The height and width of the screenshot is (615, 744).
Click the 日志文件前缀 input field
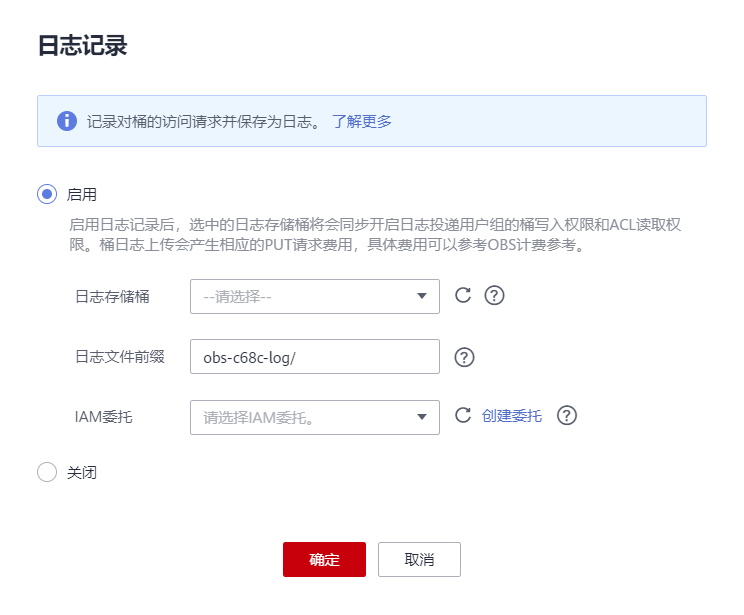(x=314, y=357)
